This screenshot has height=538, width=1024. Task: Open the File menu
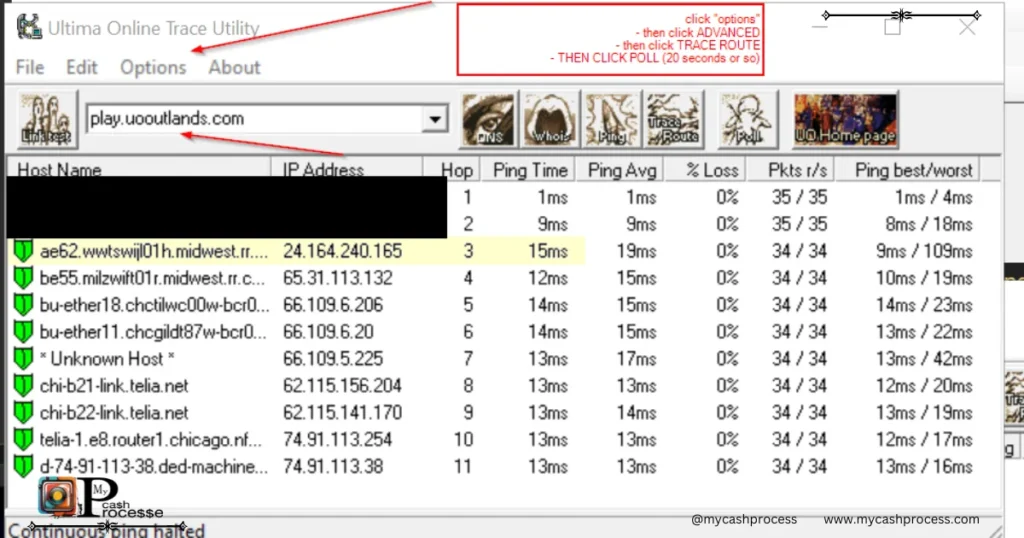coord(30,67)
